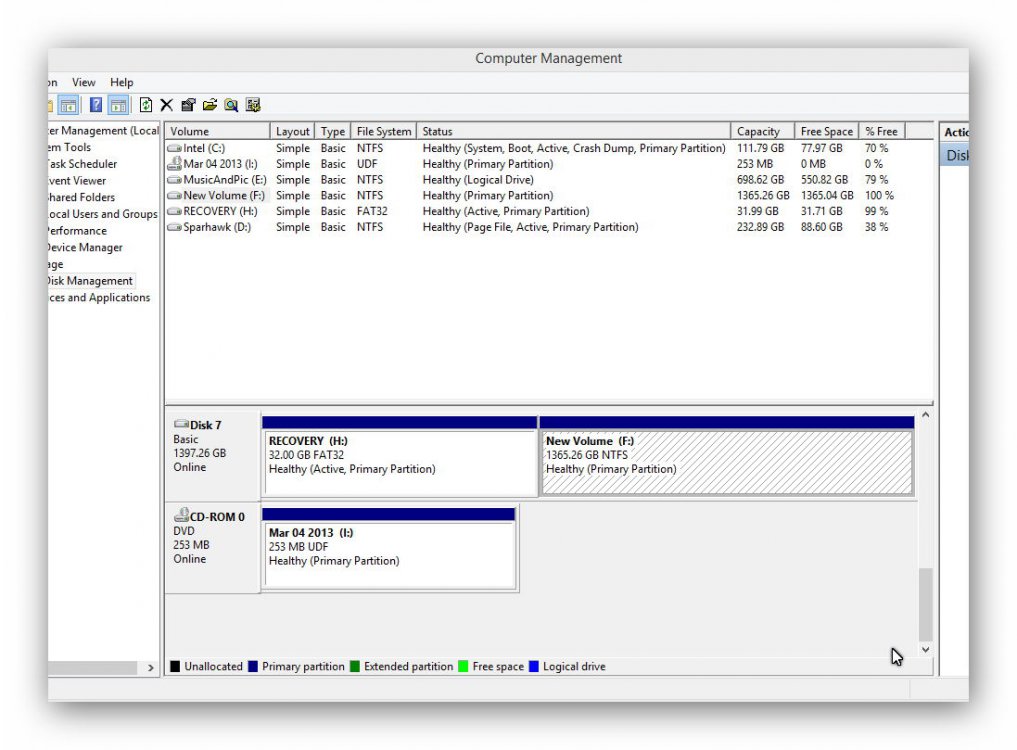Select System Tools in the tree
The width and height of the screenshot is (1017, 750).
coord(69,147)
